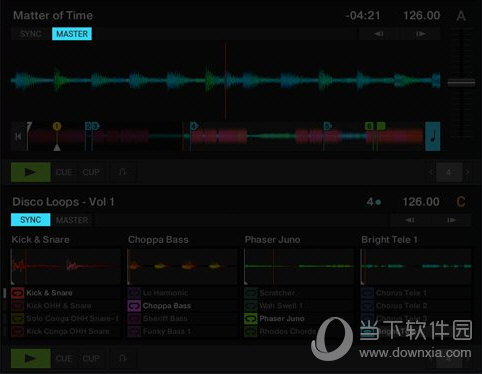The height and width of the screenshot is (374, 482).
Task: Click the Bright Tele 1 slot waveform
Action: (x=416, y=266)
